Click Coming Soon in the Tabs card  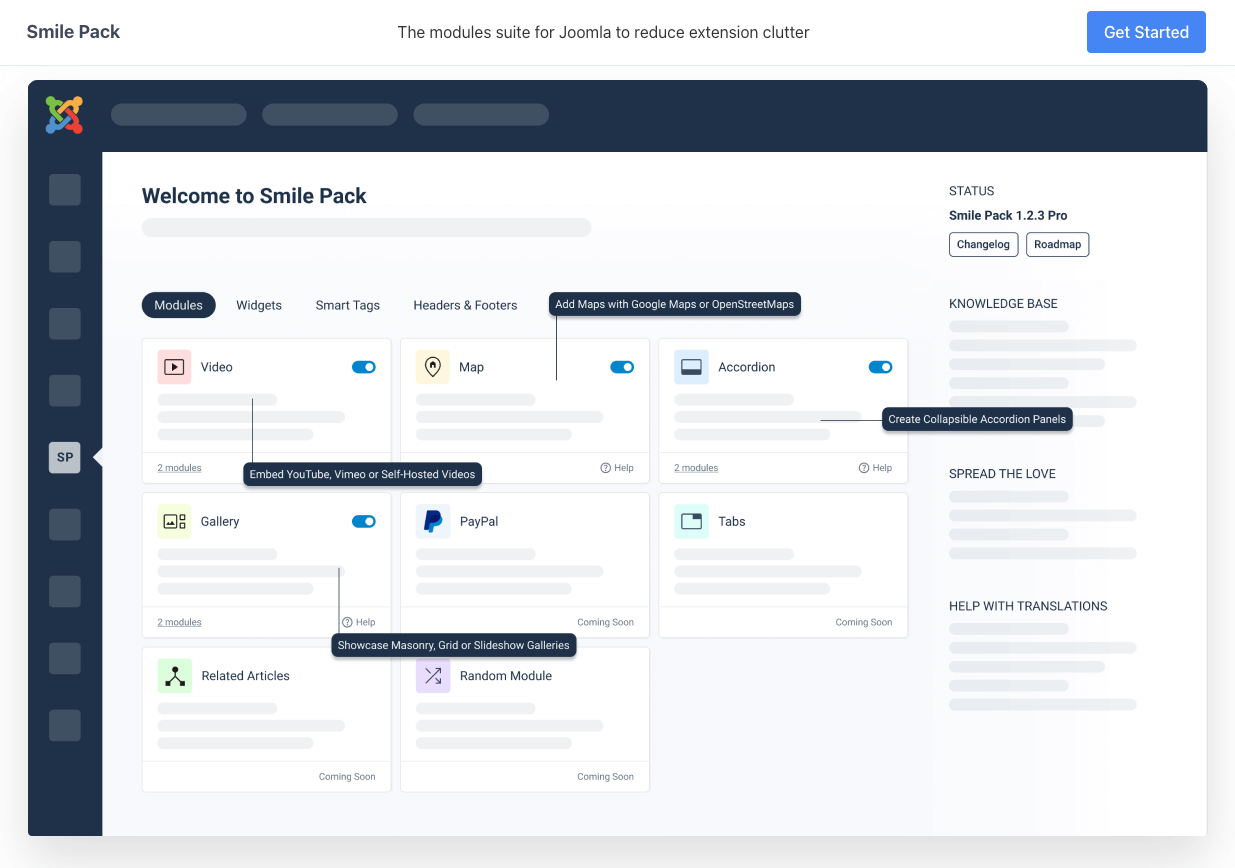[864, 622]
